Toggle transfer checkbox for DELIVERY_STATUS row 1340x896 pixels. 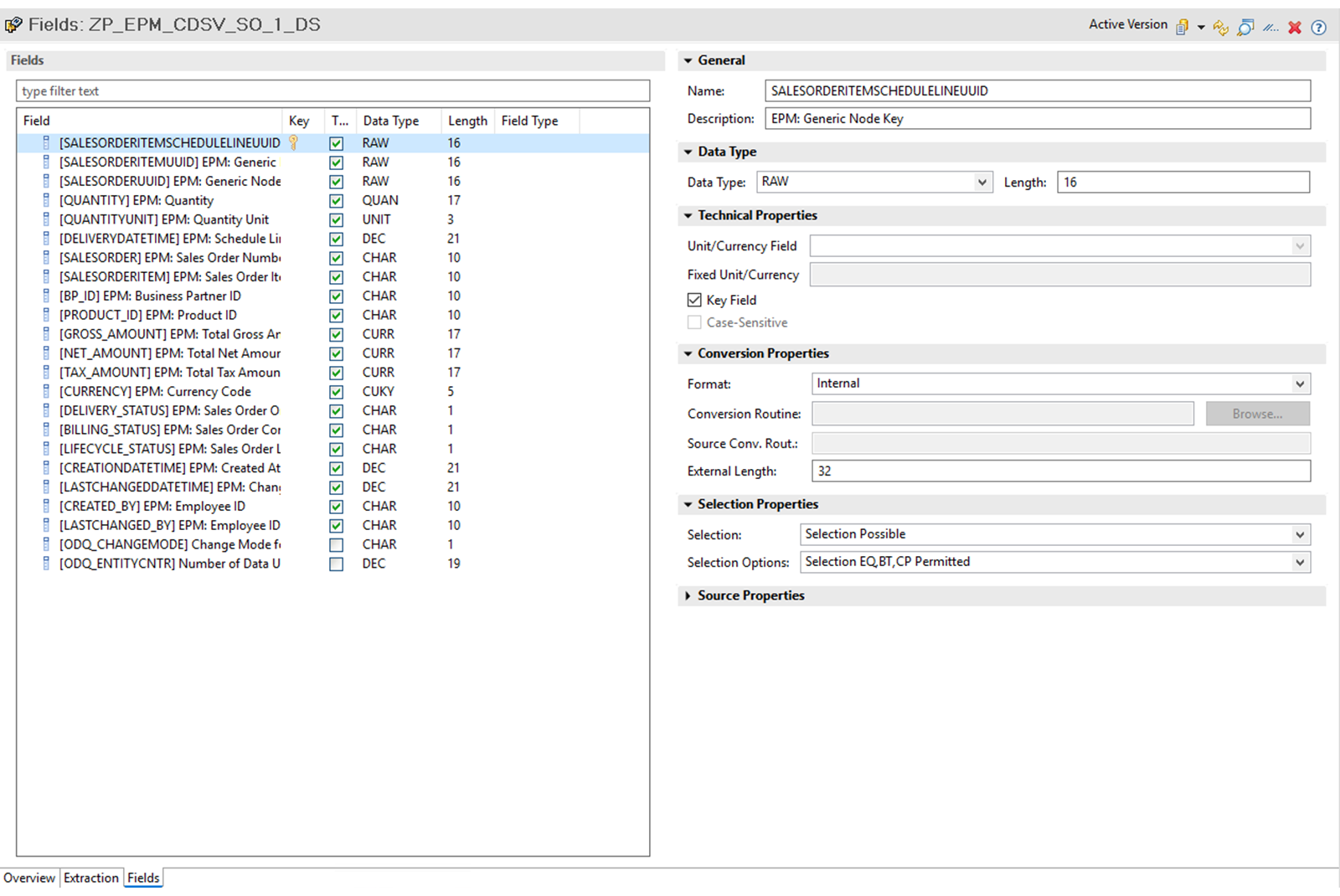pyautogui.click(x=336, y=411)
